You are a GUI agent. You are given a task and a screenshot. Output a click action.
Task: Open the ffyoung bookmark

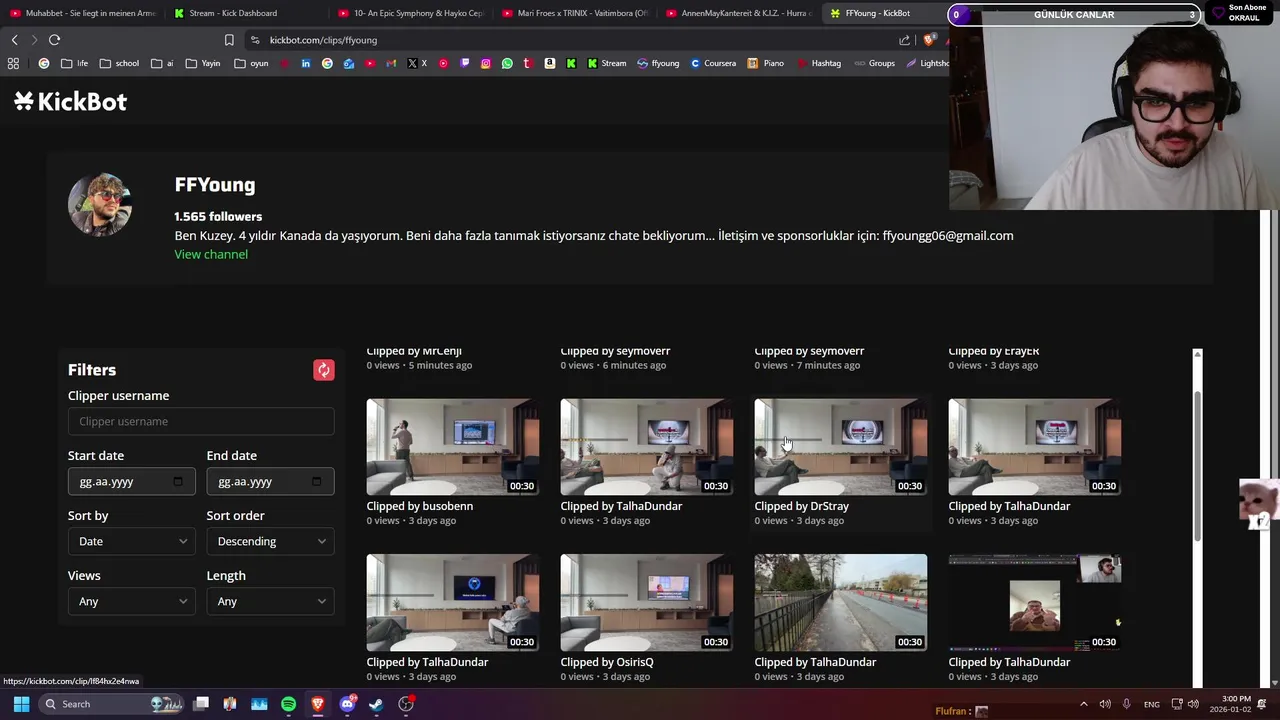tap(658, 63)
